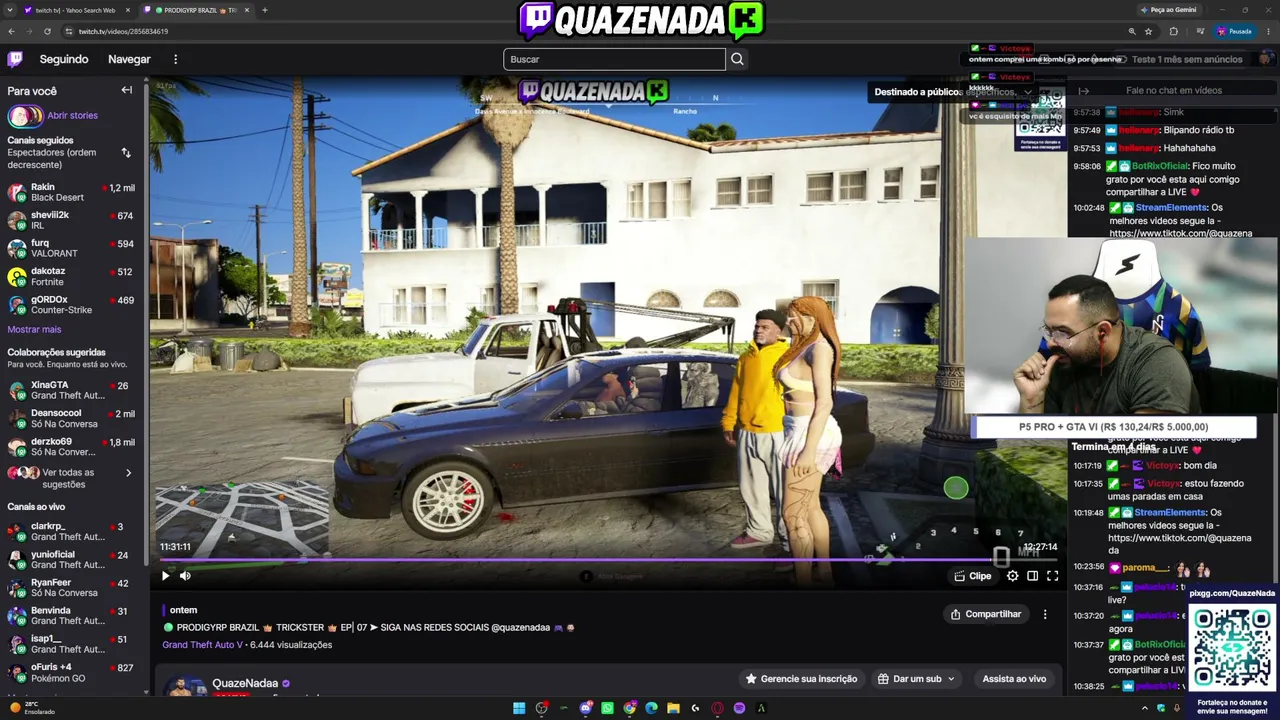Open Abrir stories
This screenshot has height=720, width=1280.
pos(72,115)
